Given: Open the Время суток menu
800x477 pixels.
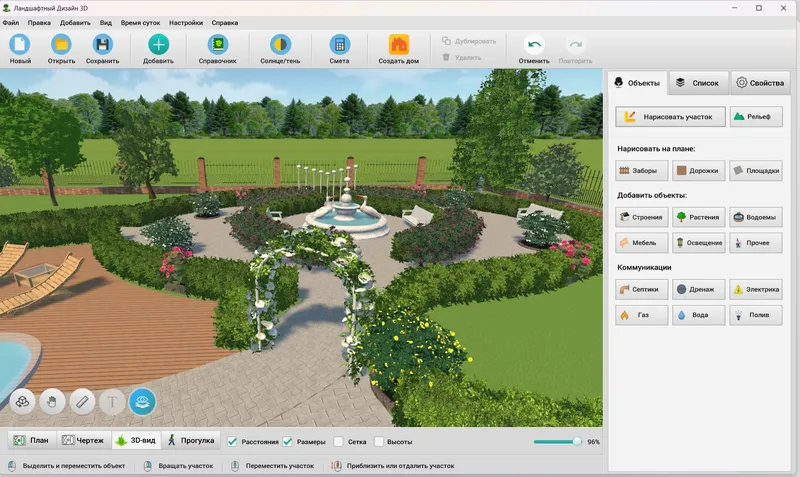Looking at the screenshot, I should pos(140,22).
